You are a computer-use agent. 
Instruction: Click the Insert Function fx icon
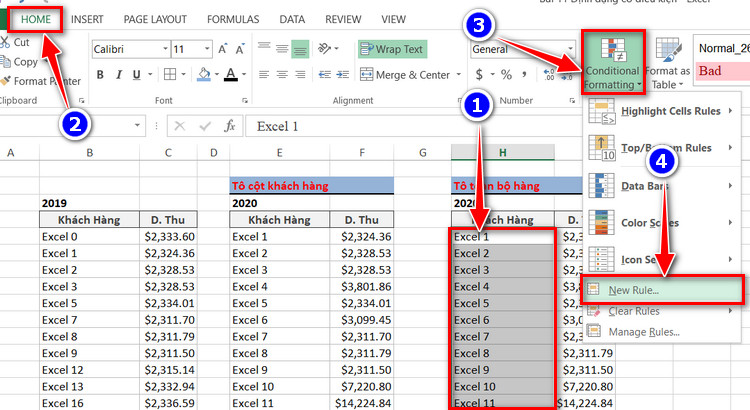(x=230, y=126)
